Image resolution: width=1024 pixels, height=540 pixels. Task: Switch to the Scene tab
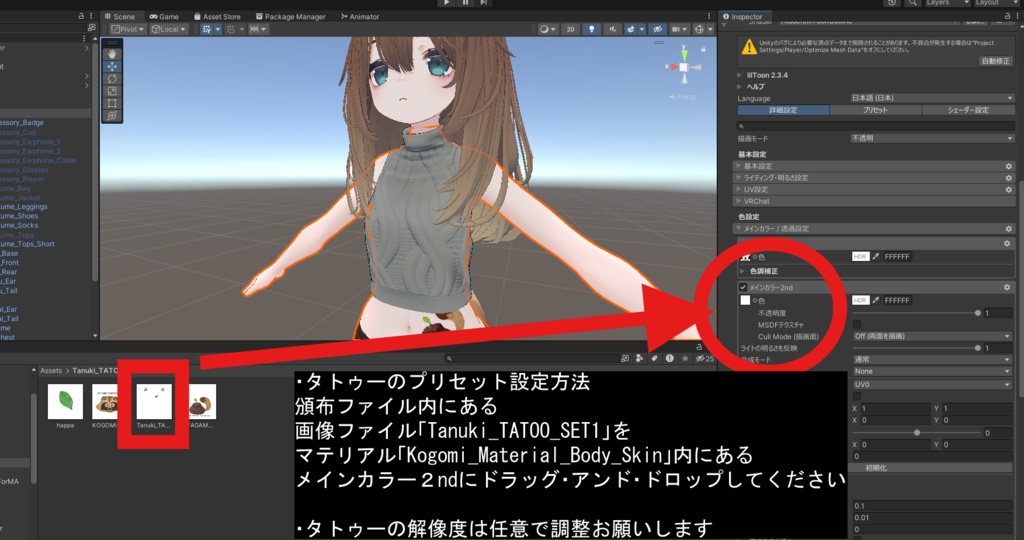[x=120, y=16]
